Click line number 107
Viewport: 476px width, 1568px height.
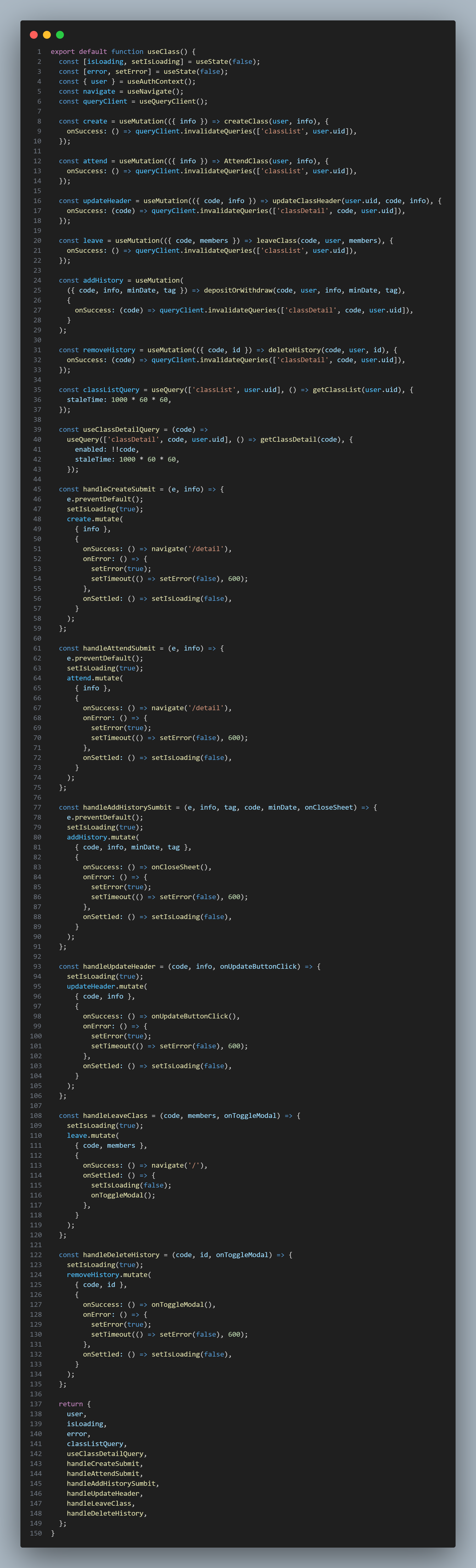[36, 1105]
